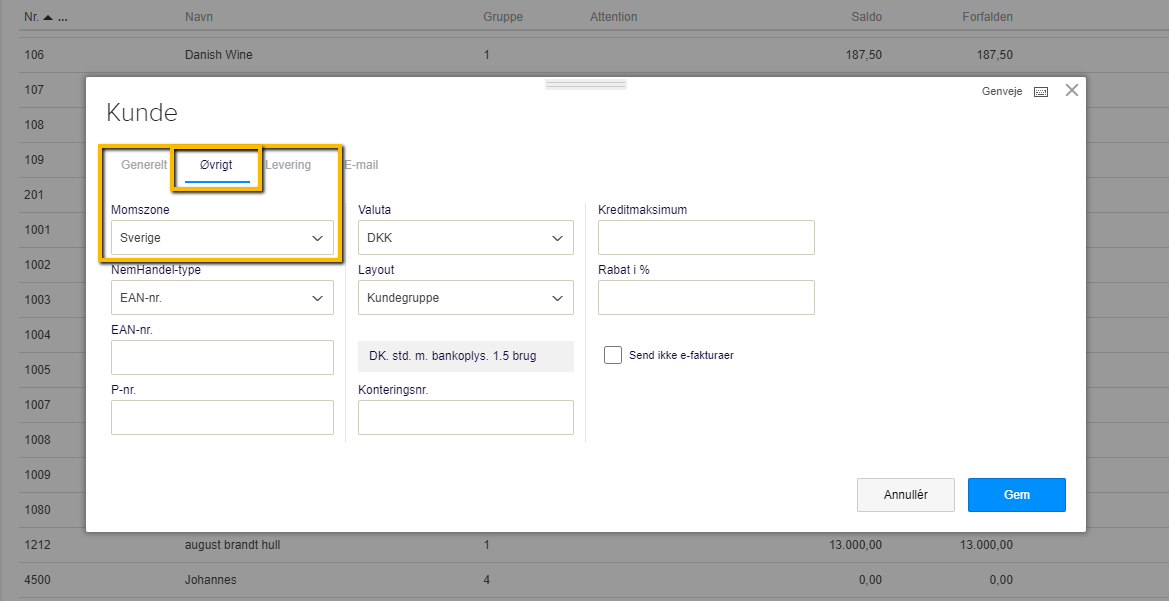Click the Nr. column sort arrow
Screen dimensions: 1169x601
[x=47, y=17]
